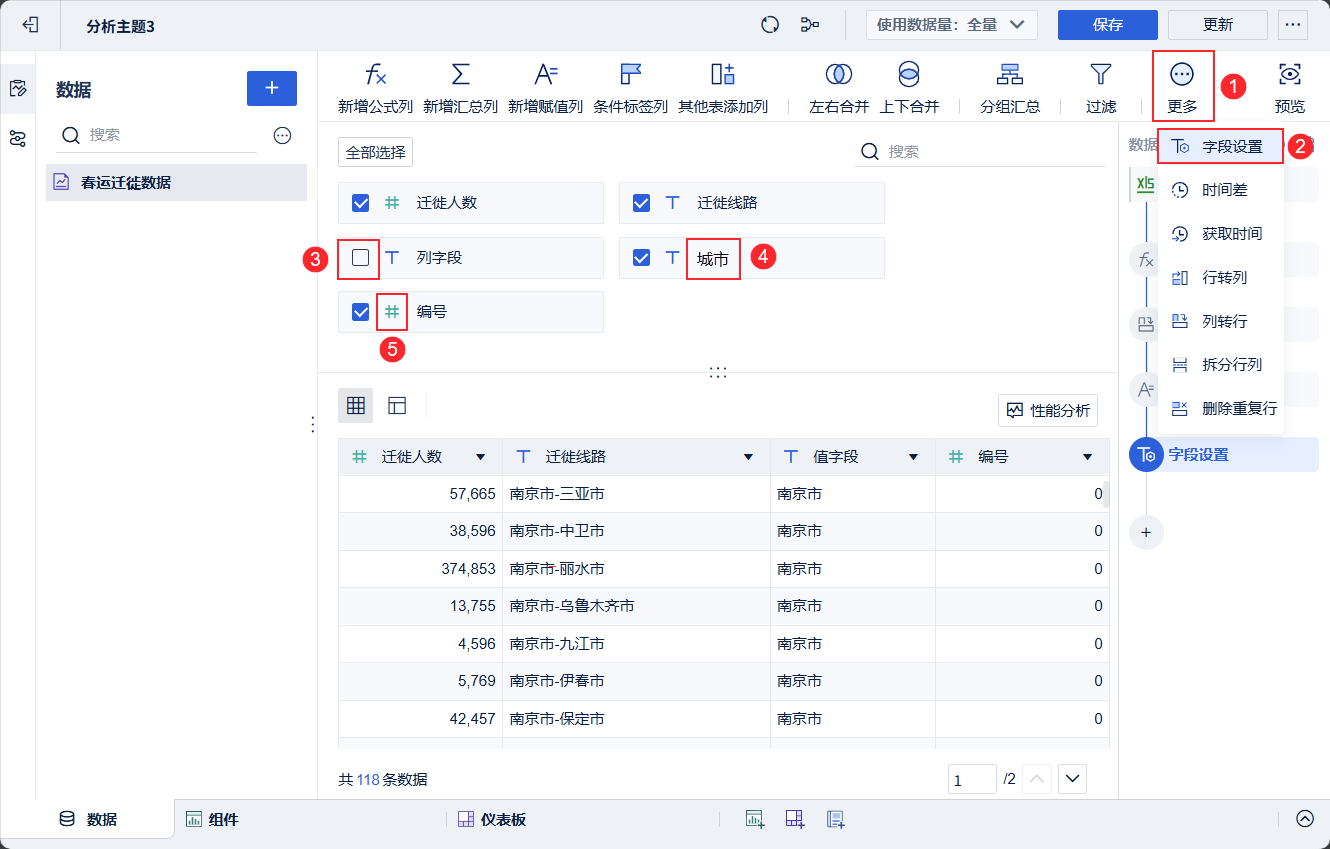Select the A= assignment step icon in step flow
Viewport: 1330px width, 849px height.
click(x=1146, y=389)
